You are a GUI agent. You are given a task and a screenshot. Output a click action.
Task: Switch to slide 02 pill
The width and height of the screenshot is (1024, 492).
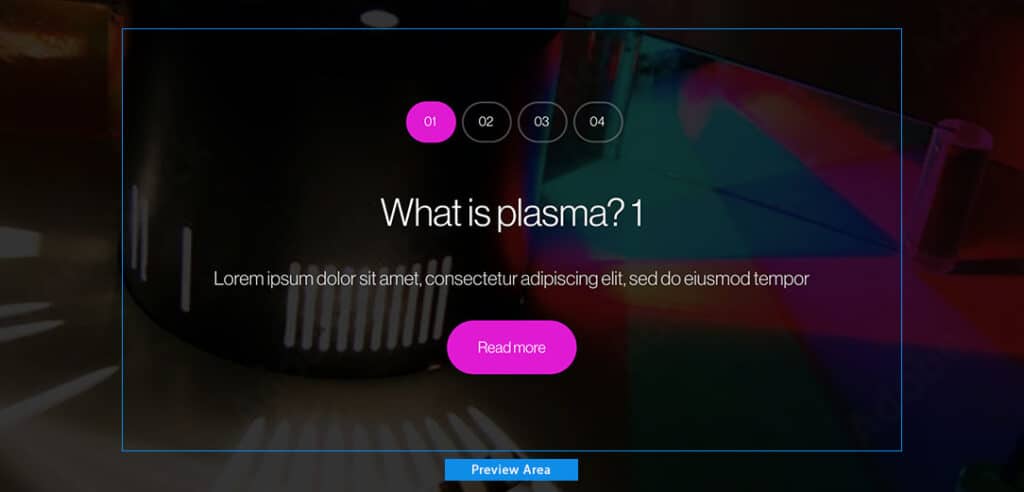(x=486, y=122)
